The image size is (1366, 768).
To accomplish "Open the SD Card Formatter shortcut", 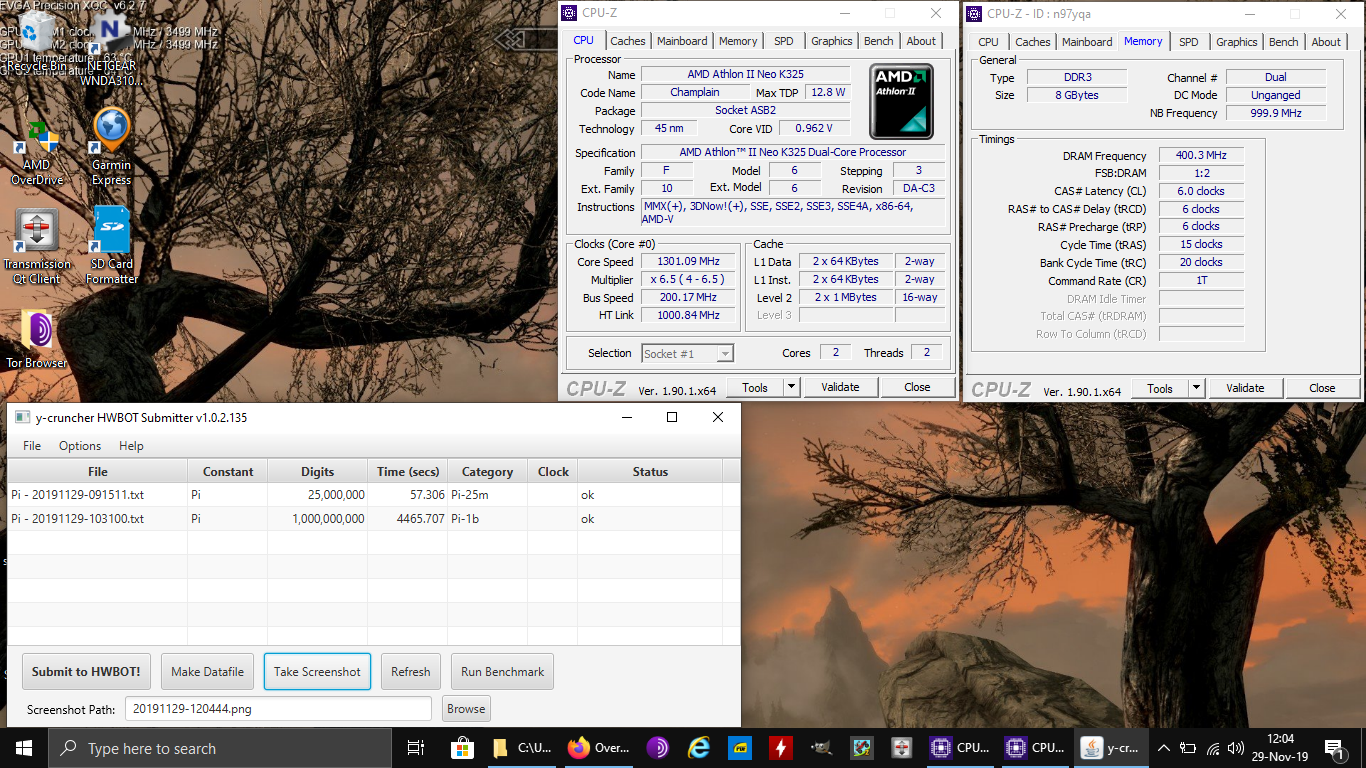I will pyautogui.click(x=111, y=246).
